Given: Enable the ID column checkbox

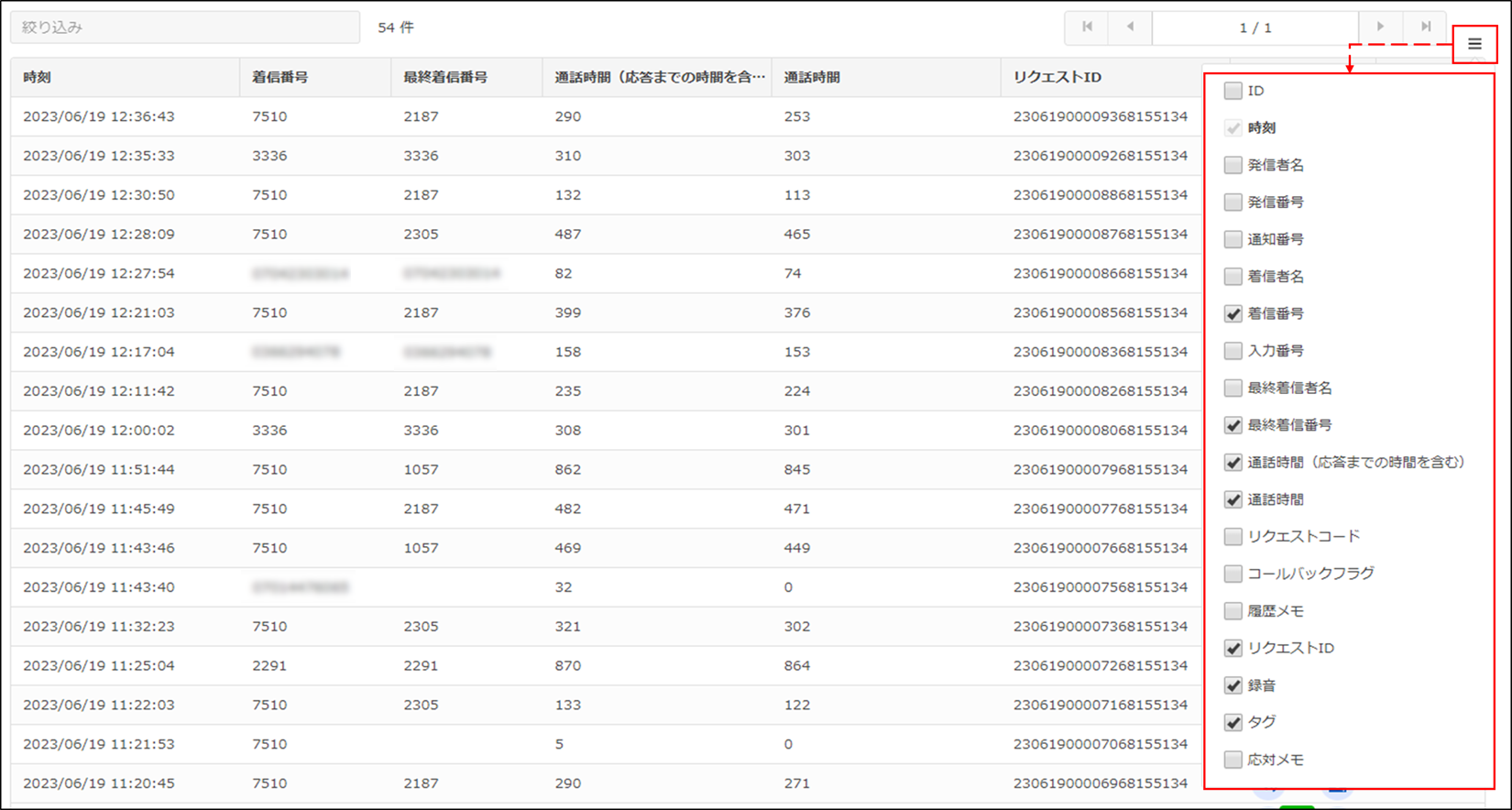Looking at the screenshot, I should point(1233,91).
